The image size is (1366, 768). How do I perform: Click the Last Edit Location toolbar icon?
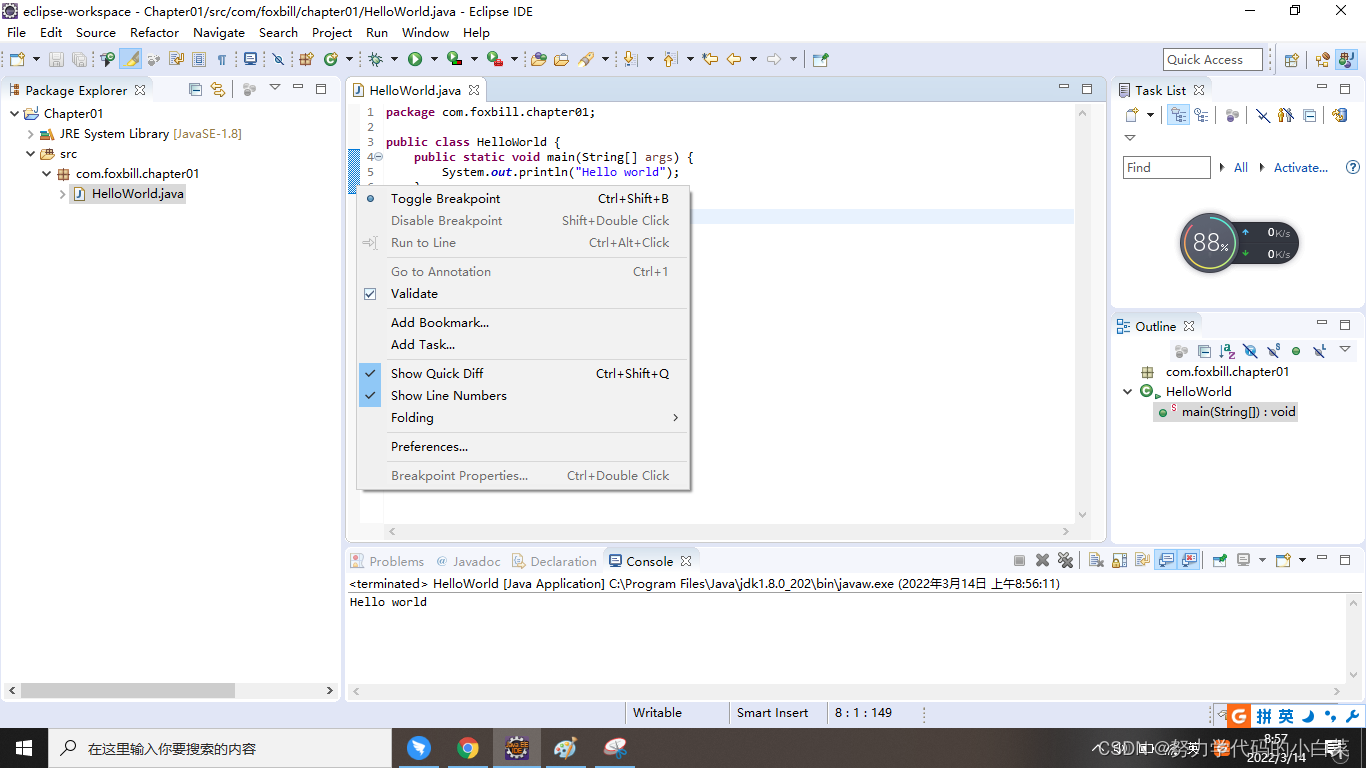coord(710,59)
